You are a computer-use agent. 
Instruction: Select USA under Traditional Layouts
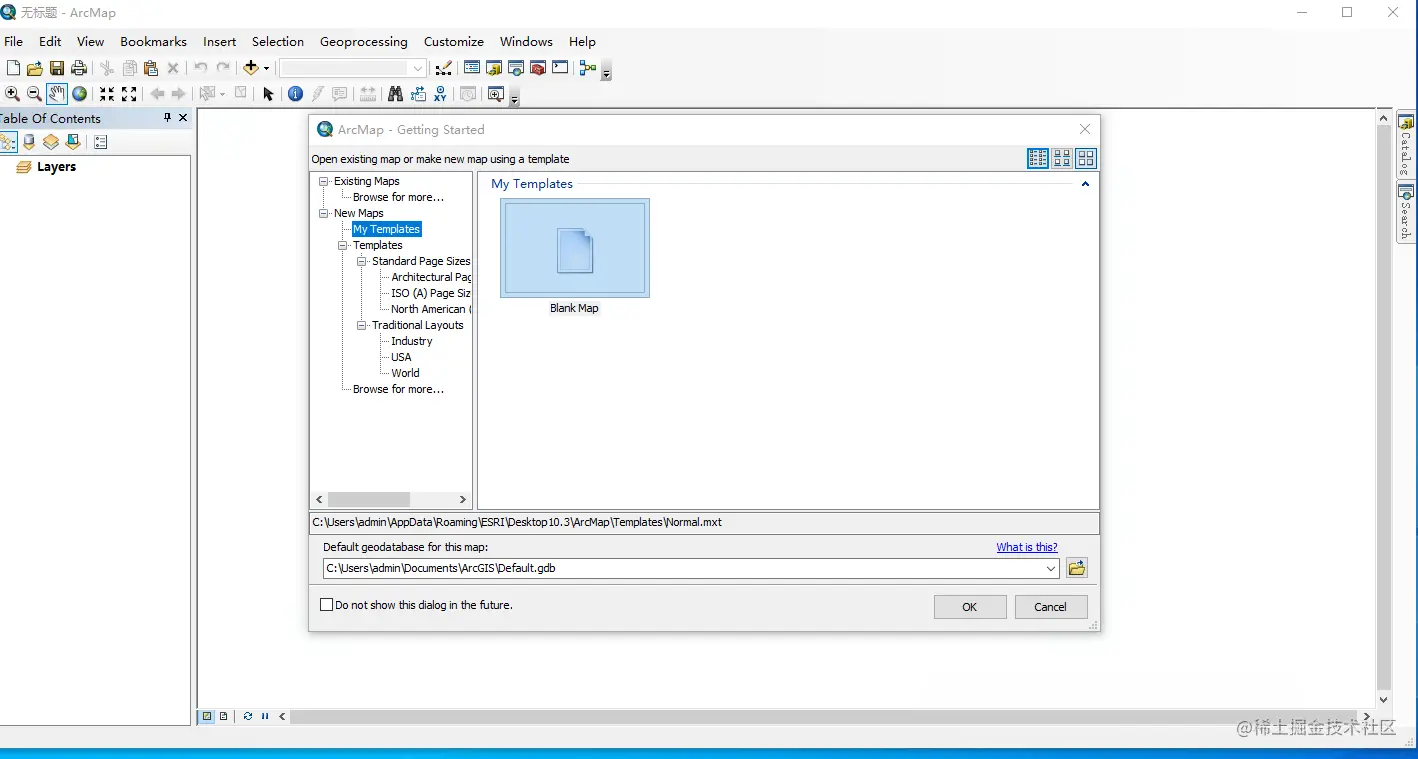pyautogui.click(x=401, y=357)
